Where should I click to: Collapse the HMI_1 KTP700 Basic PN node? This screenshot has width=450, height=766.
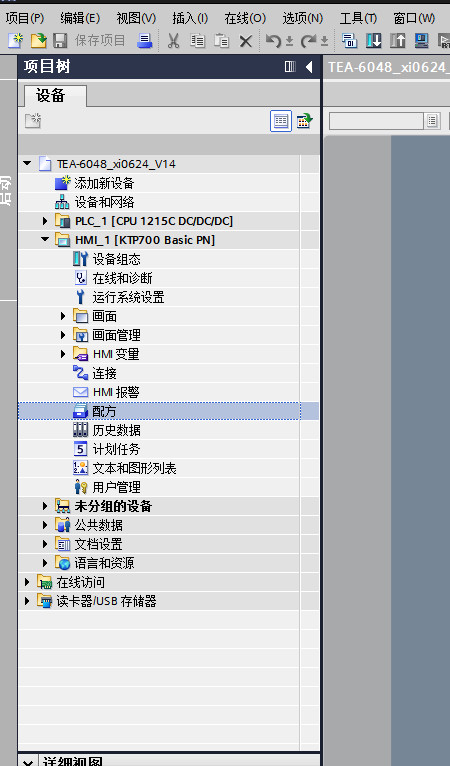(44, 240)
